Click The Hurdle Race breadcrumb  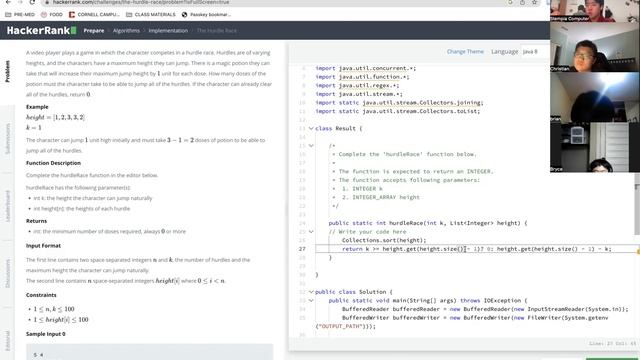(x=216, y=31)
